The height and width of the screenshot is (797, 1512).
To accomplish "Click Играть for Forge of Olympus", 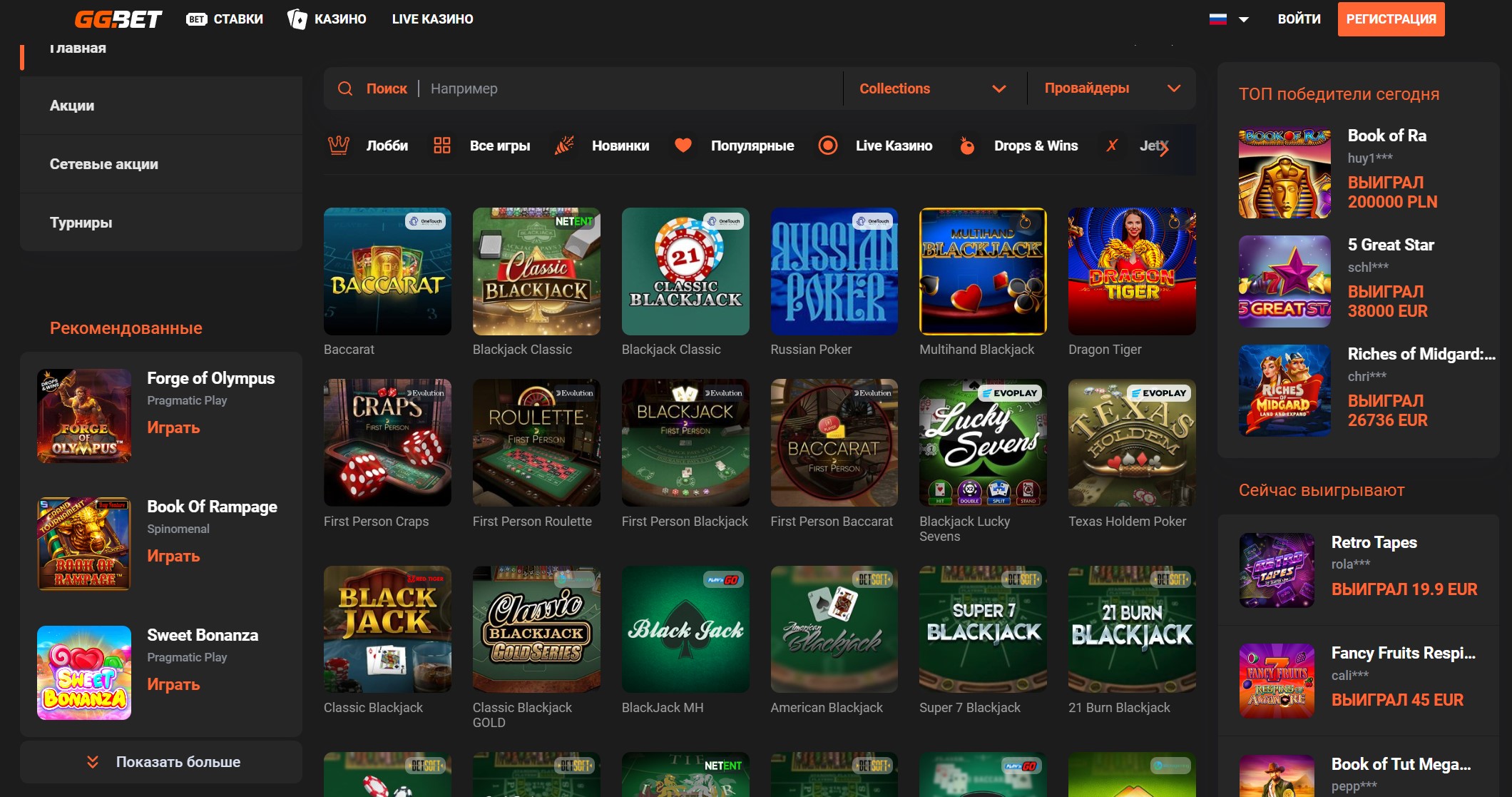I will (x=173, y=427).
